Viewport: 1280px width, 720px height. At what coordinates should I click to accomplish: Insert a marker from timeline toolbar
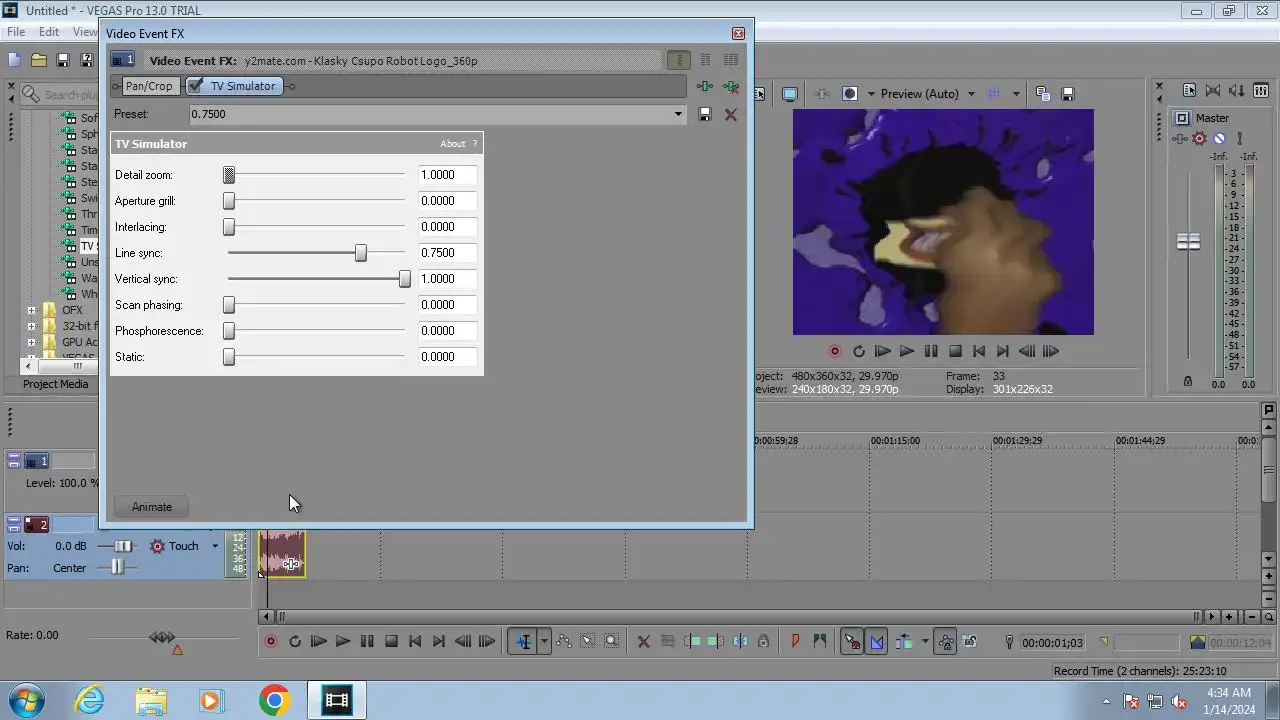pyautogui.click(x=796, y=642)
